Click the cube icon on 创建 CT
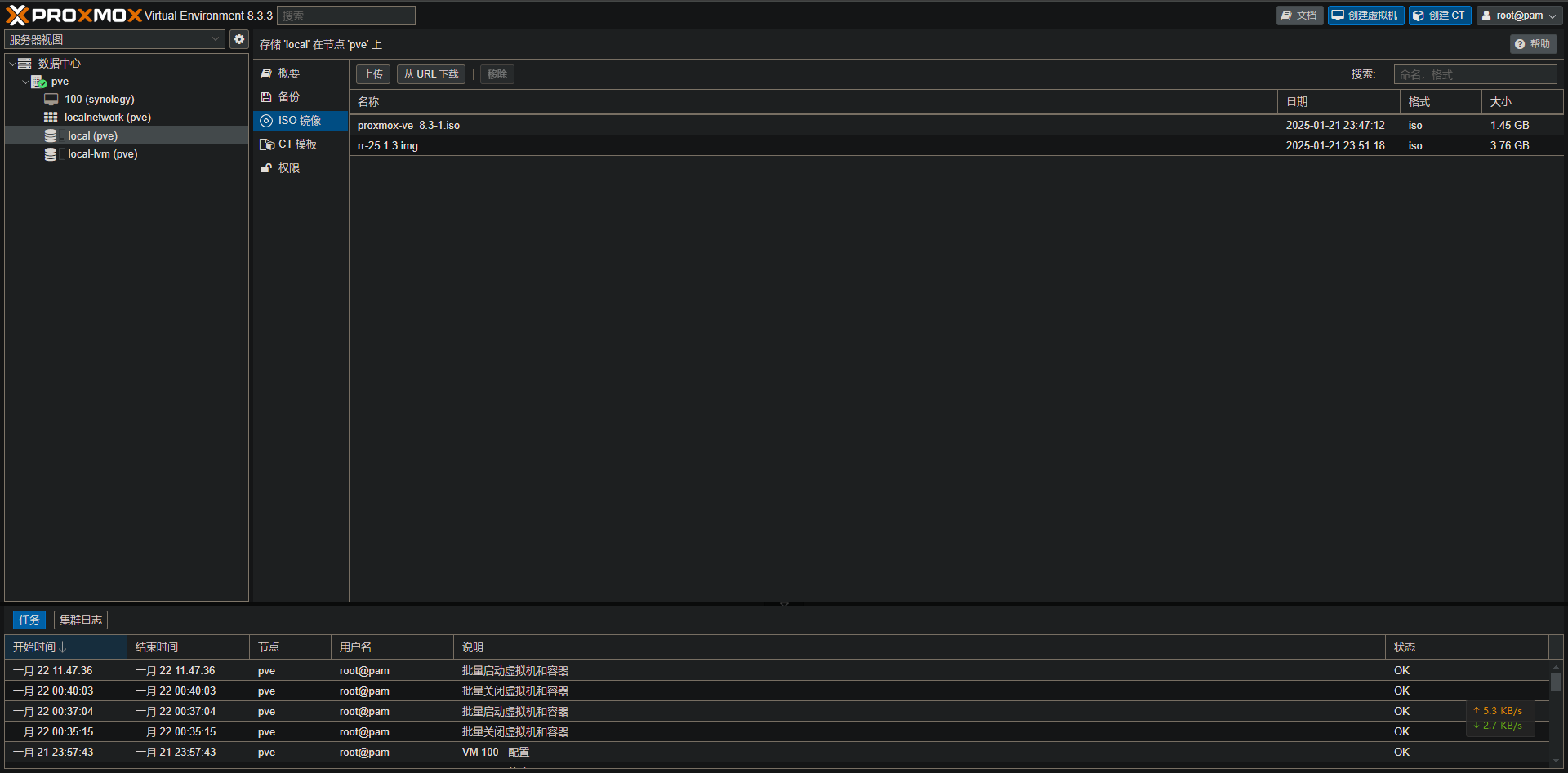1568x773 pixels. (1419, 16)
